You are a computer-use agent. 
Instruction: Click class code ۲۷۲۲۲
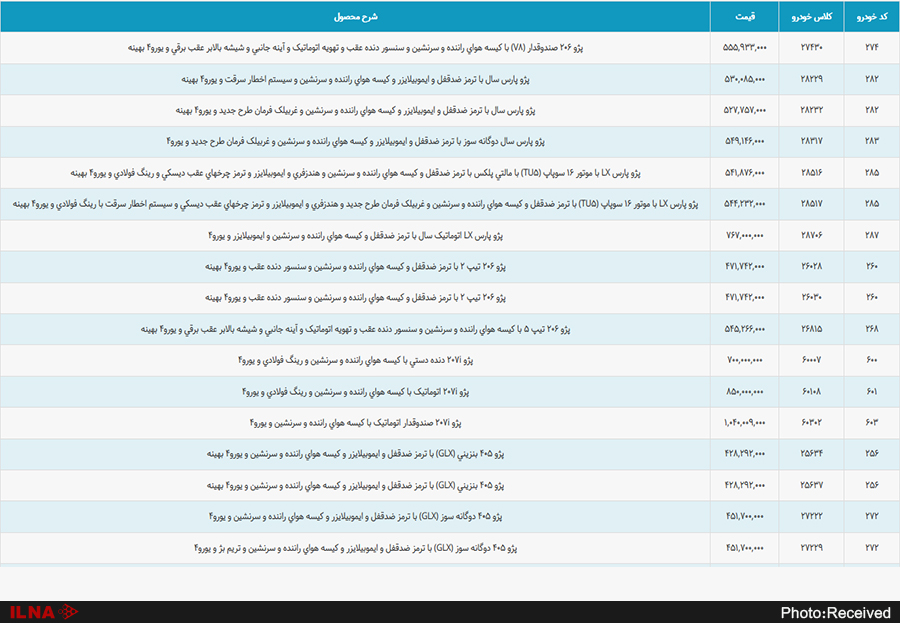tap(812, 516)
